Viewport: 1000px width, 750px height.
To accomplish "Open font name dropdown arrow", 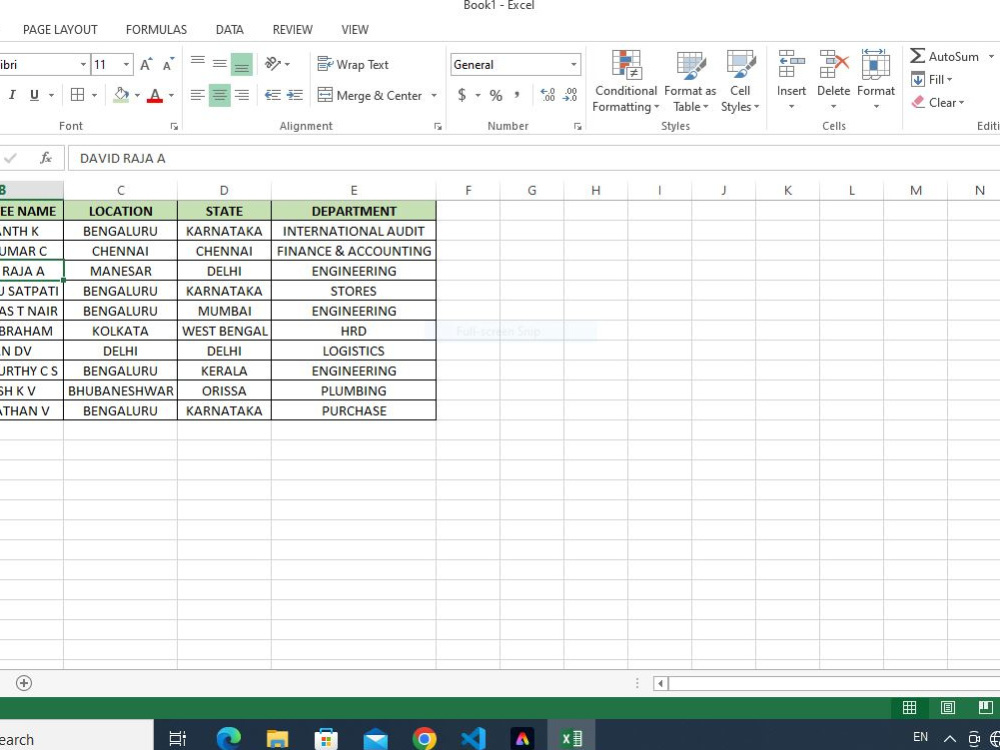I will [x=84, y=64].
